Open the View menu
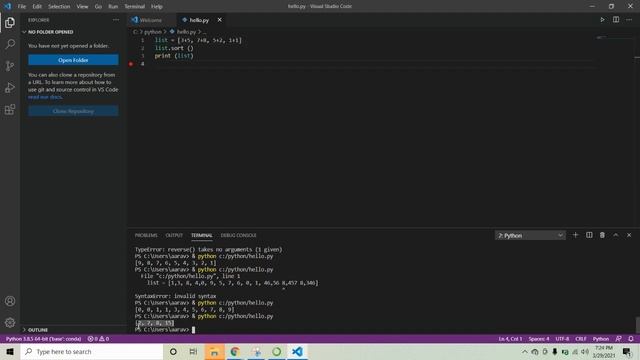 tap(82, 7)
